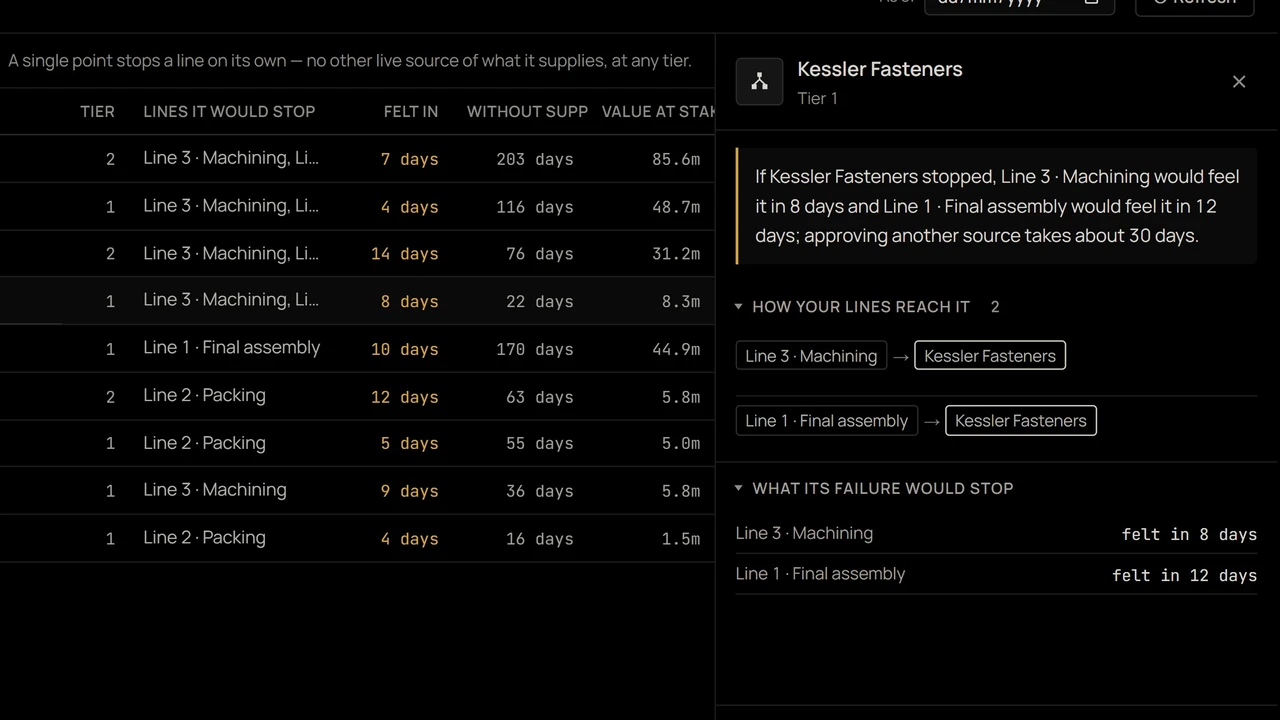Click the supplier network icon beside Kessler Fasteners
Image resolution: width=1280 pixels, height=720 pixels.
click(x=759, y=82)
